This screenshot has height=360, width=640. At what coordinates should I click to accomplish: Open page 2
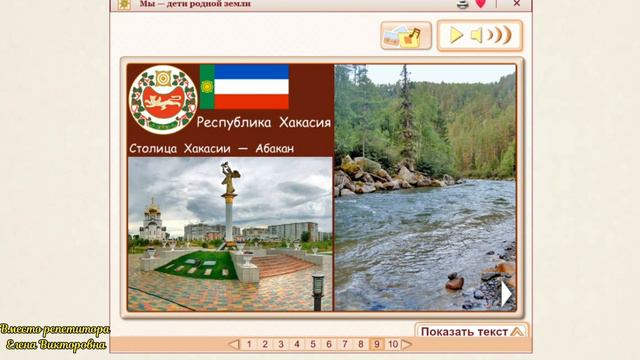point(265,344)
